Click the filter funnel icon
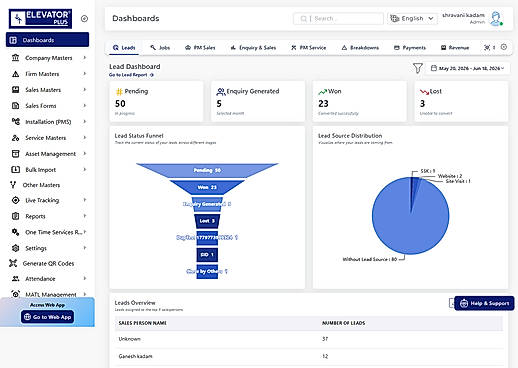Screen dimensions: 518x368 [x=417, y=68]
